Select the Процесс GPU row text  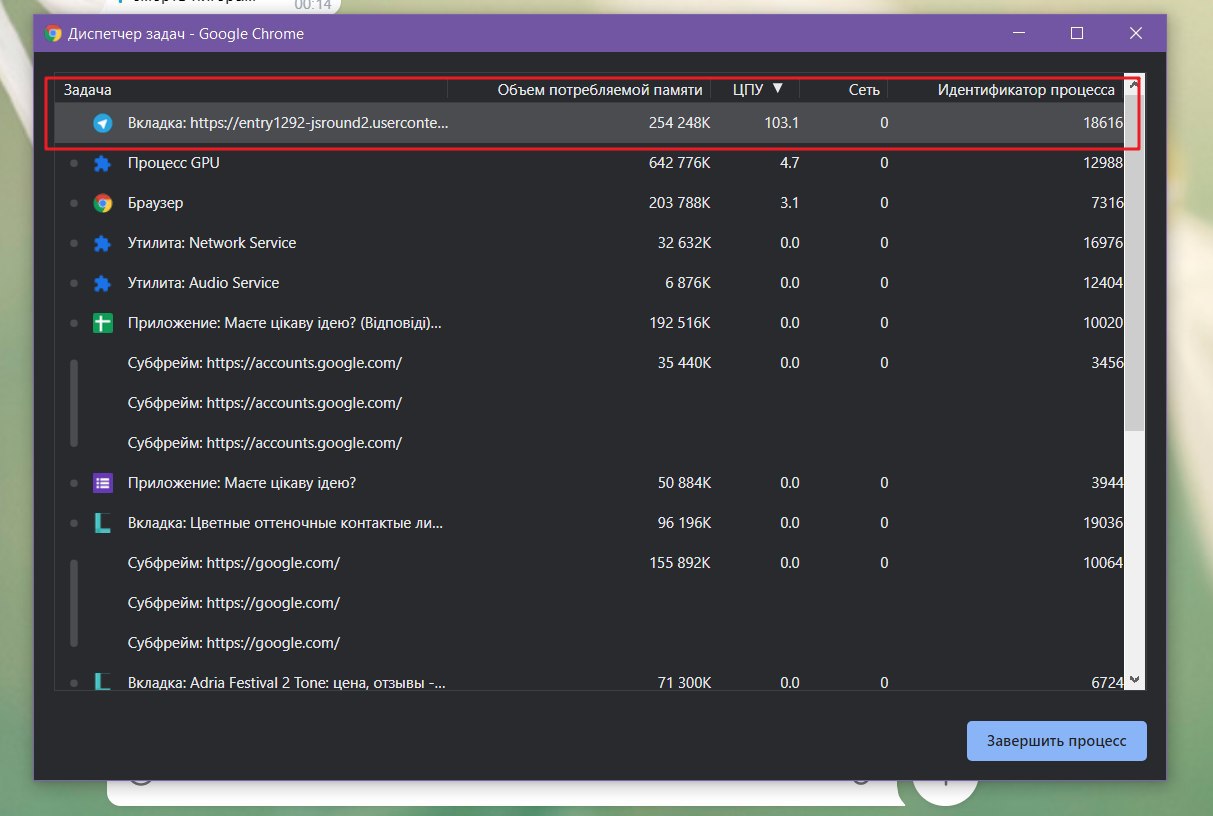174,163
